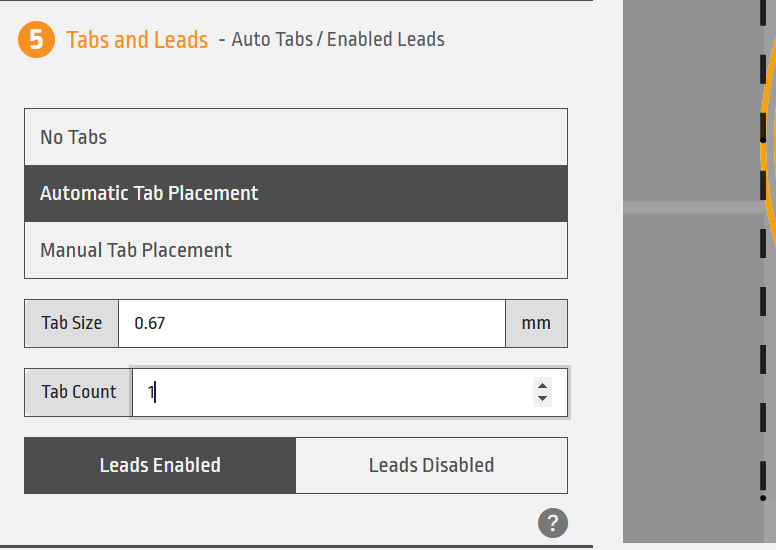Click the Tabs and Leads heading
Image resolution: width=776 pixels, height=550 pixels.
[x=137, y=40]
